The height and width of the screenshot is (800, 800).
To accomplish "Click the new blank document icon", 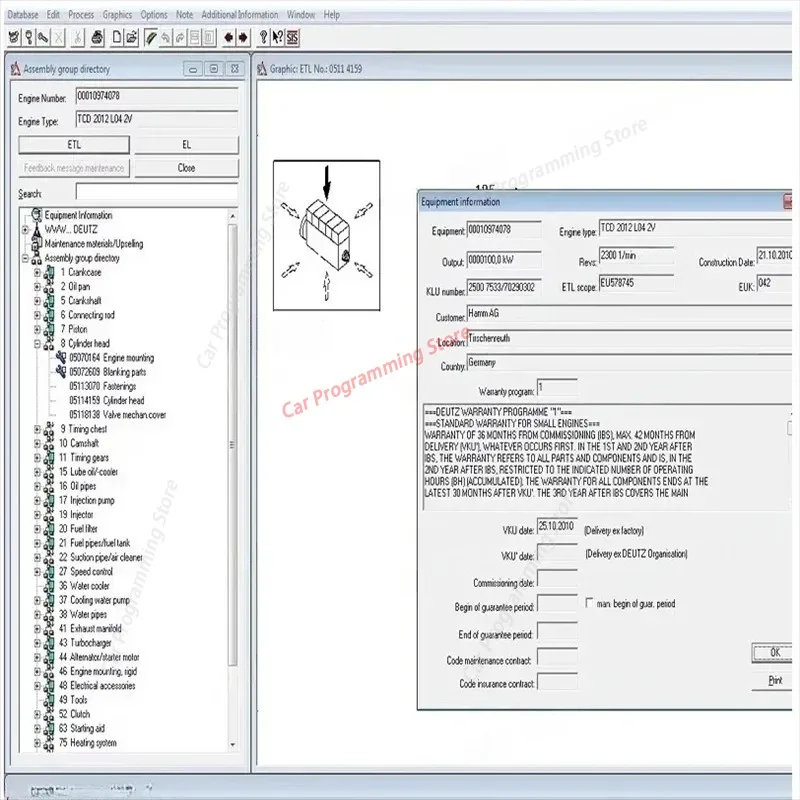I will click(x=117, y=37).
